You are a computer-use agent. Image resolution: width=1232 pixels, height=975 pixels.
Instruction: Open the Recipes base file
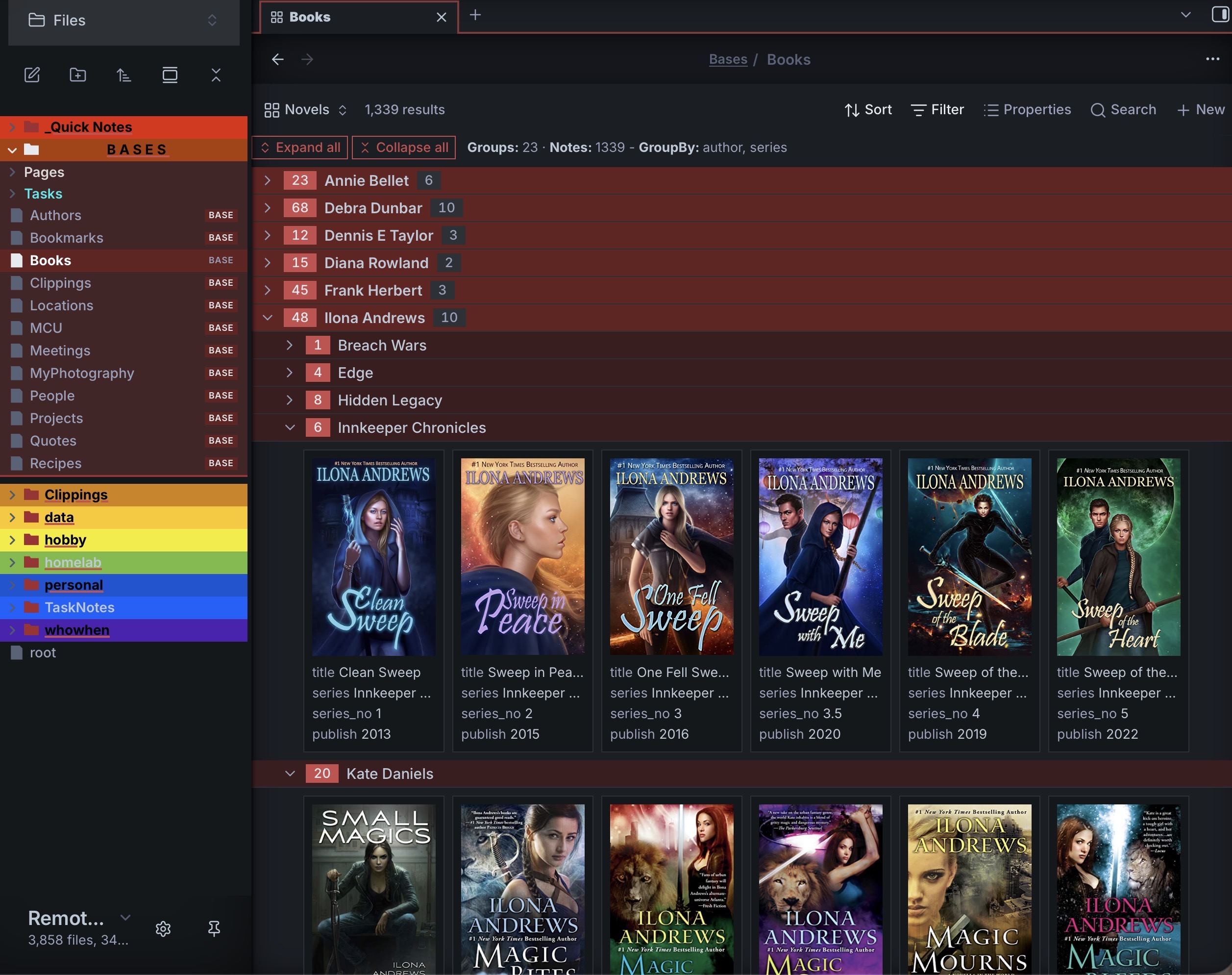123,463
